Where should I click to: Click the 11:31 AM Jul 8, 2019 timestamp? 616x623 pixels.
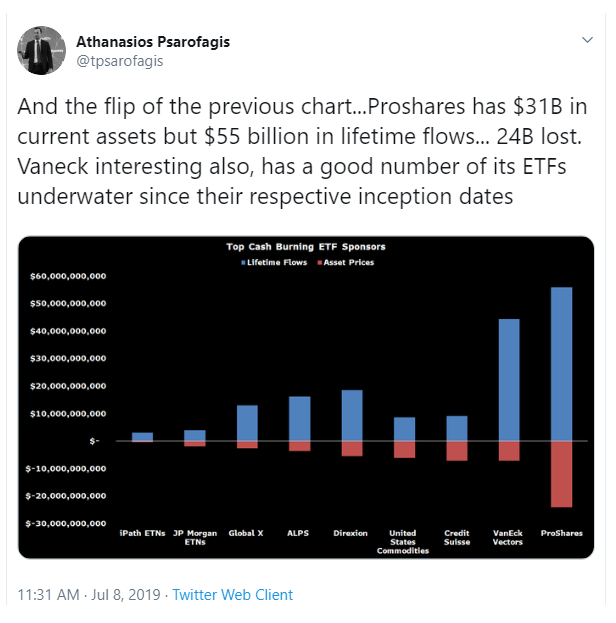89,595
